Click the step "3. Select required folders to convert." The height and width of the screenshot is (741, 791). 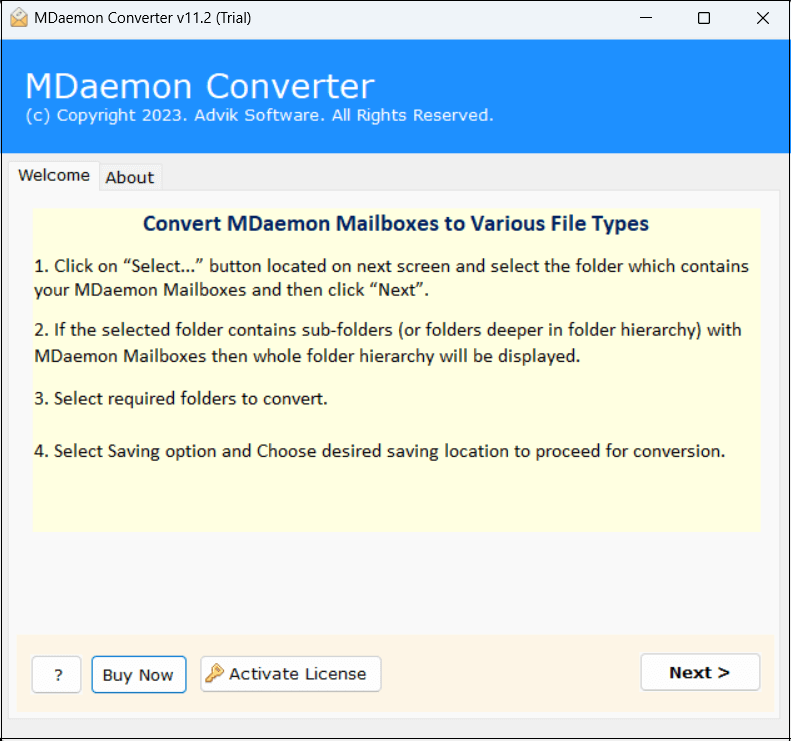click(x=181, y=398)
